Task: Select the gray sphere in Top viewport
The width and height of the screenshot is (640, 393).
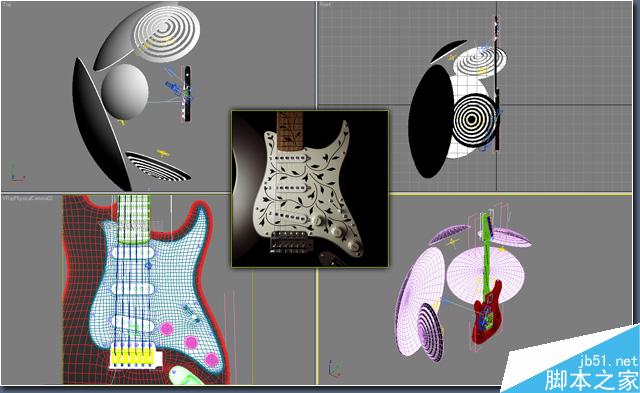Action: pyautogui.click(x=125, y=91)
